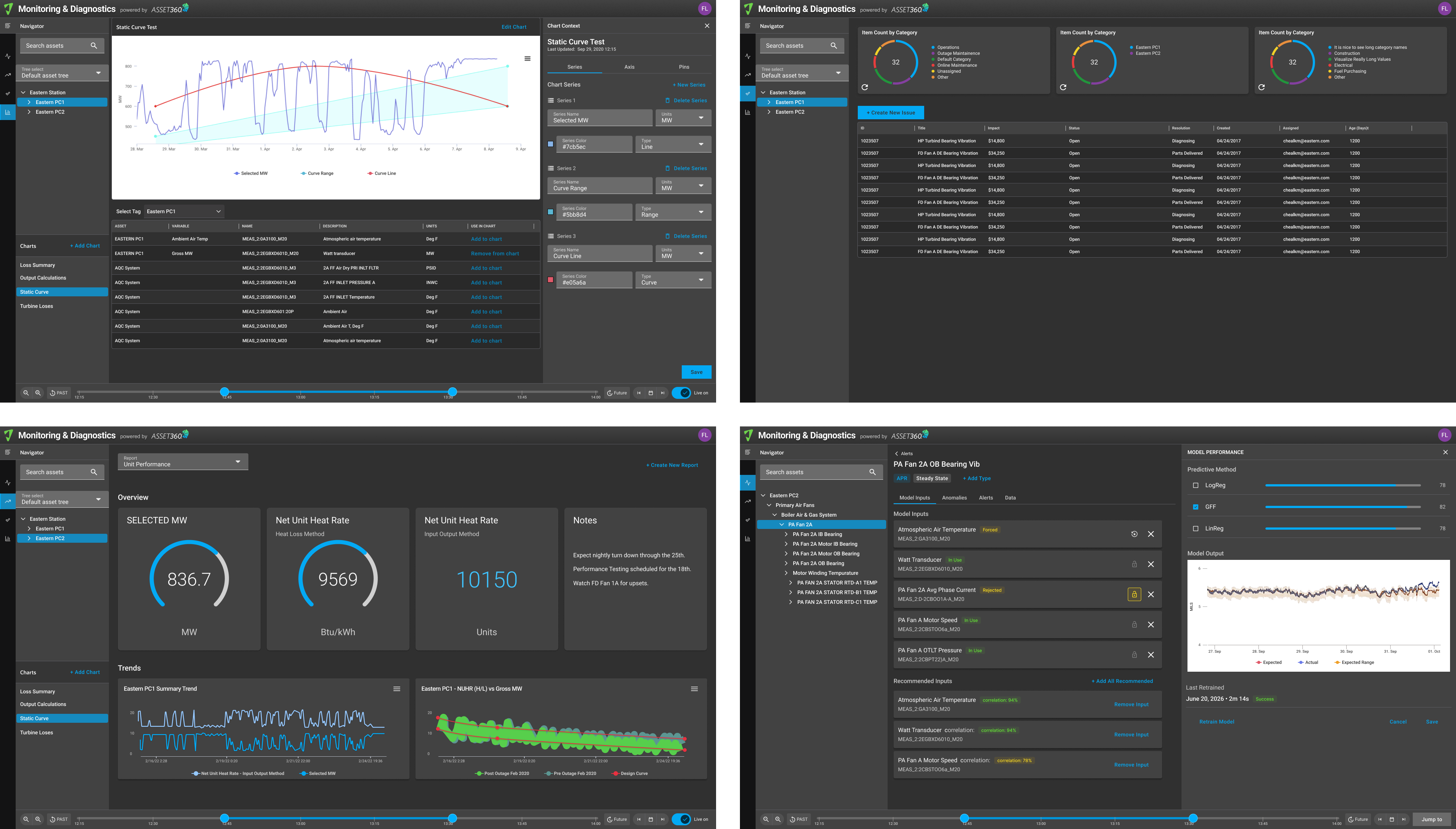Click the bar chart sidebar icon in bottom-right screen

tap(748, 539)
